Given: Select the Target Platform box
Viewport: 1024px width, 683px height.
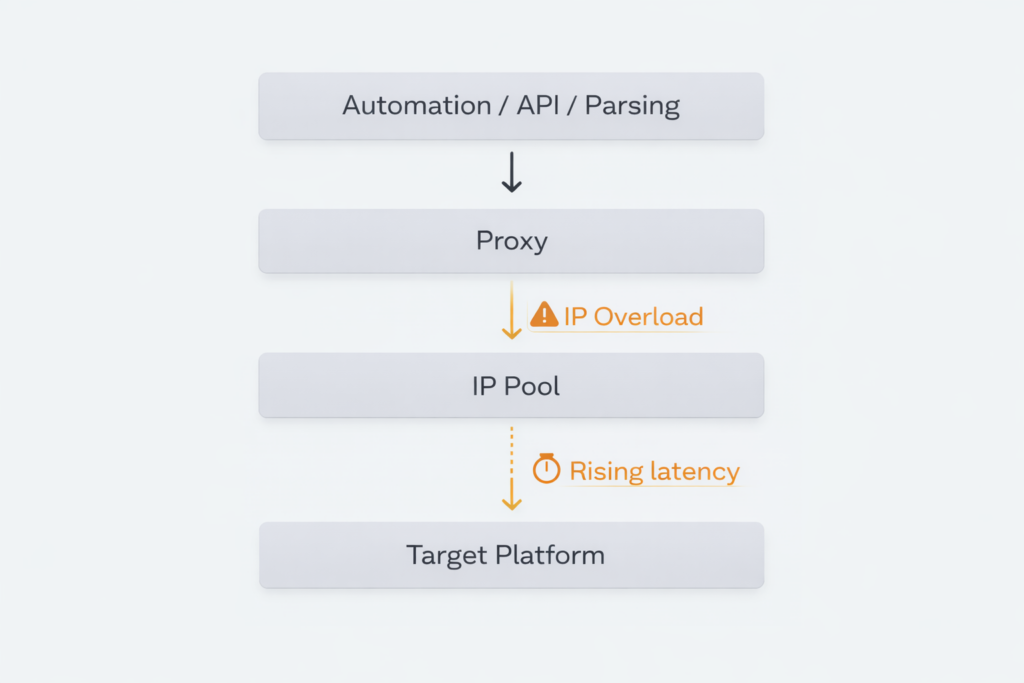Looking at the screenshot, I should (511, 554).
